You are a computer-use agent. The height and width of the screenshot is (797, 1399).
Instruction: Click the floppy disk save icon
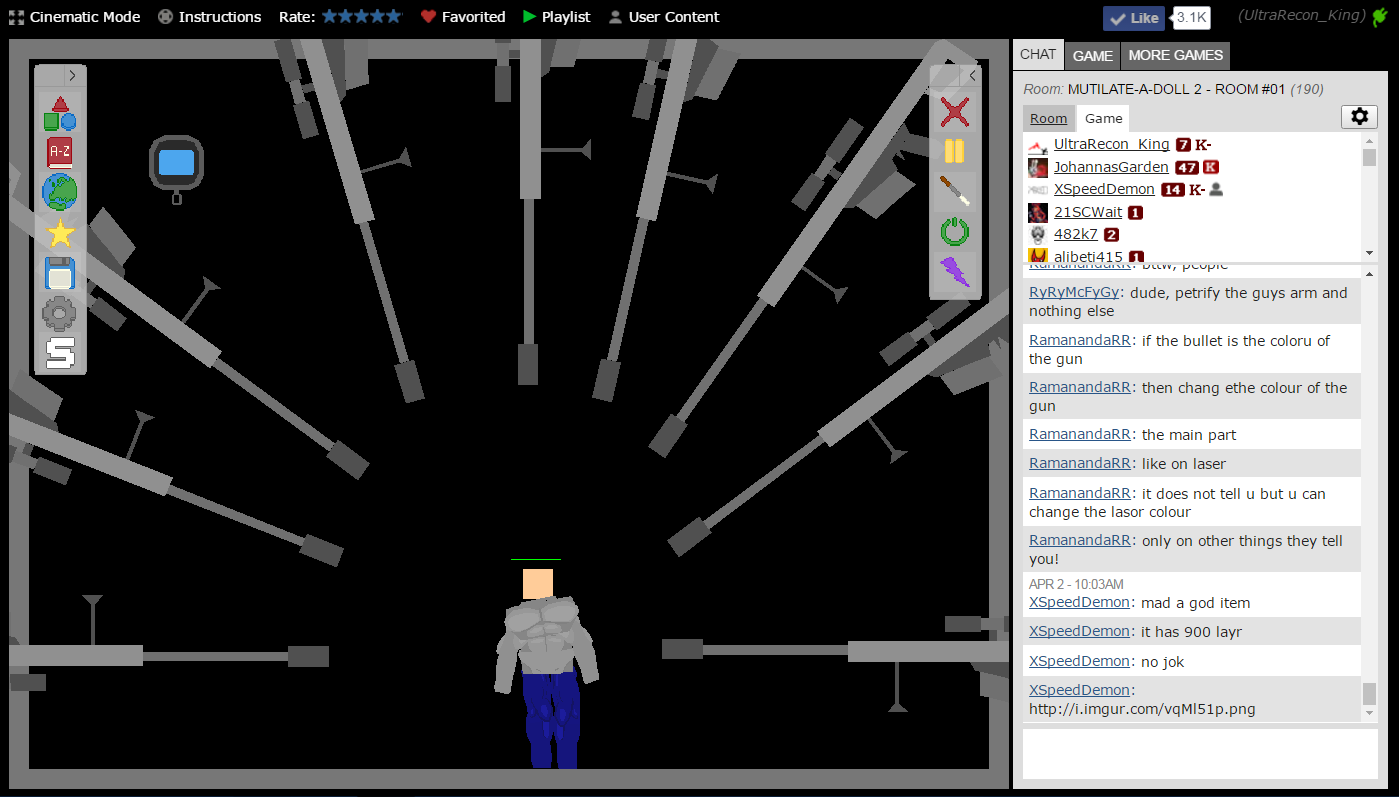[x=60, y=273]
